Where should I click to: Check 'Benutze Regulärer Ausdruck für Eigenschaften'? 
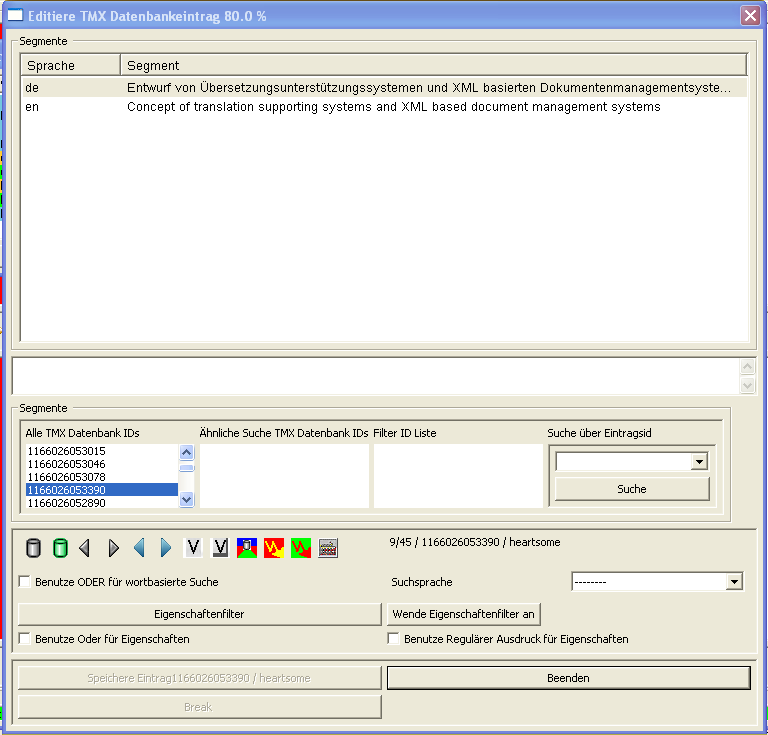pyautogui.click(x=394, y=639)
